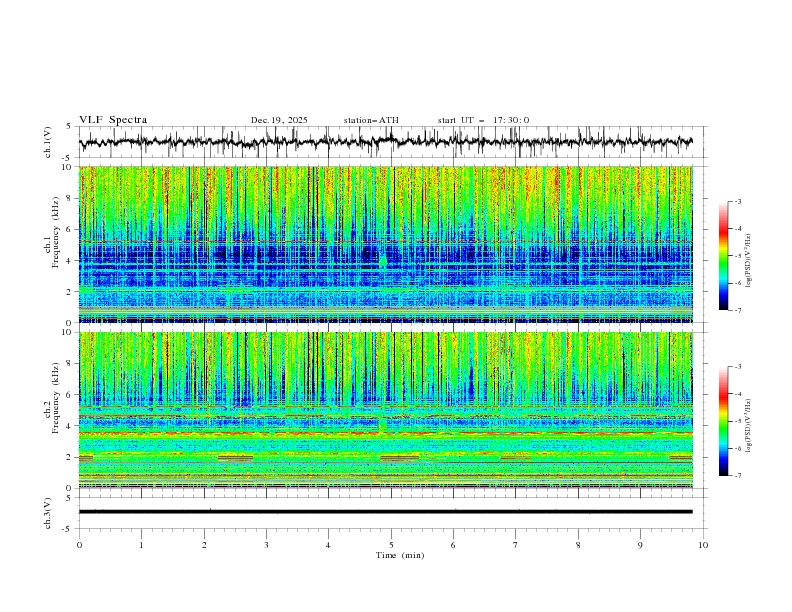Click the 'start UT = 17:30:0' text
The width and height of the screenshot is (792, 612).
point(483,120)
